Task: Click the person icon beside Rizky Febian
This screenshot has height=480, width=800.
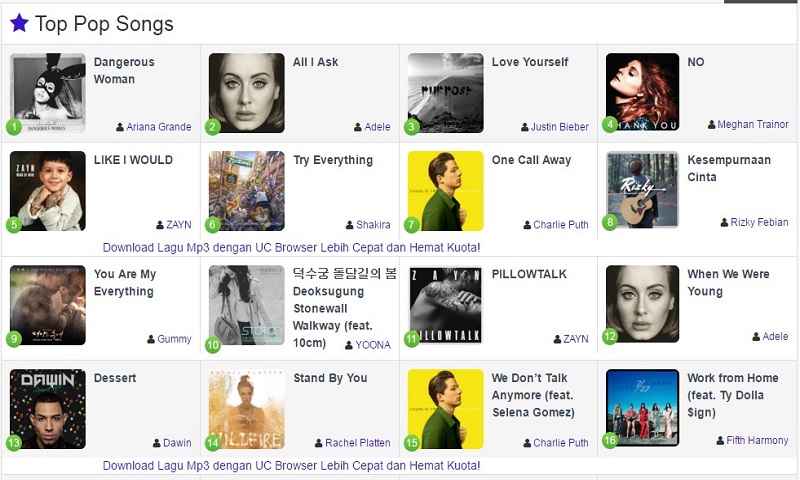Action: tap(724, 222)
